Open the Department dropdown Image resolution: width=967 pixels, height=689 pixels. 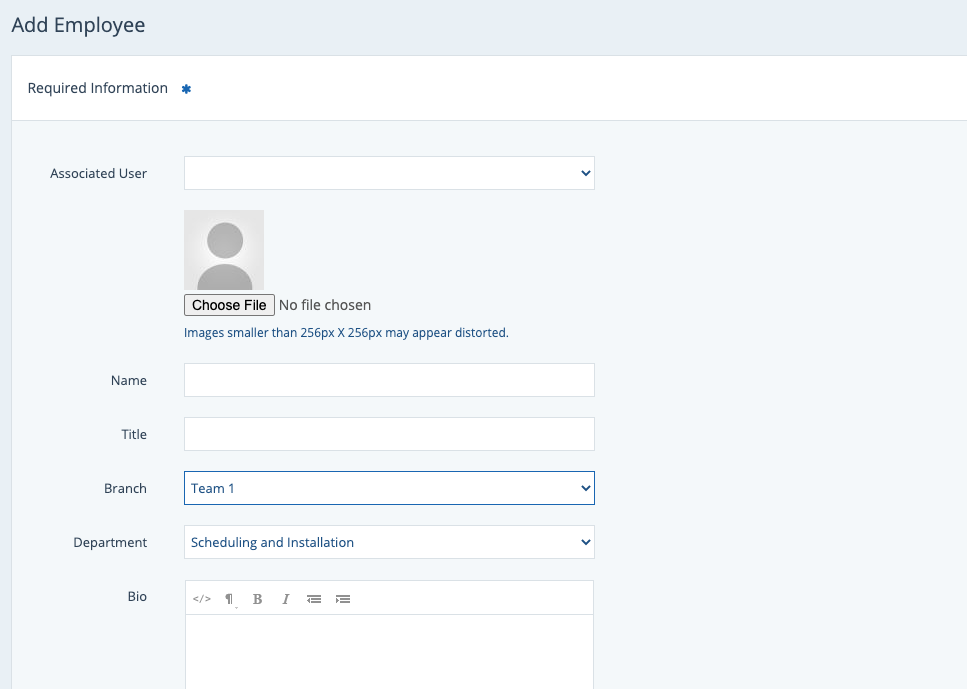(x=389, y=542)
